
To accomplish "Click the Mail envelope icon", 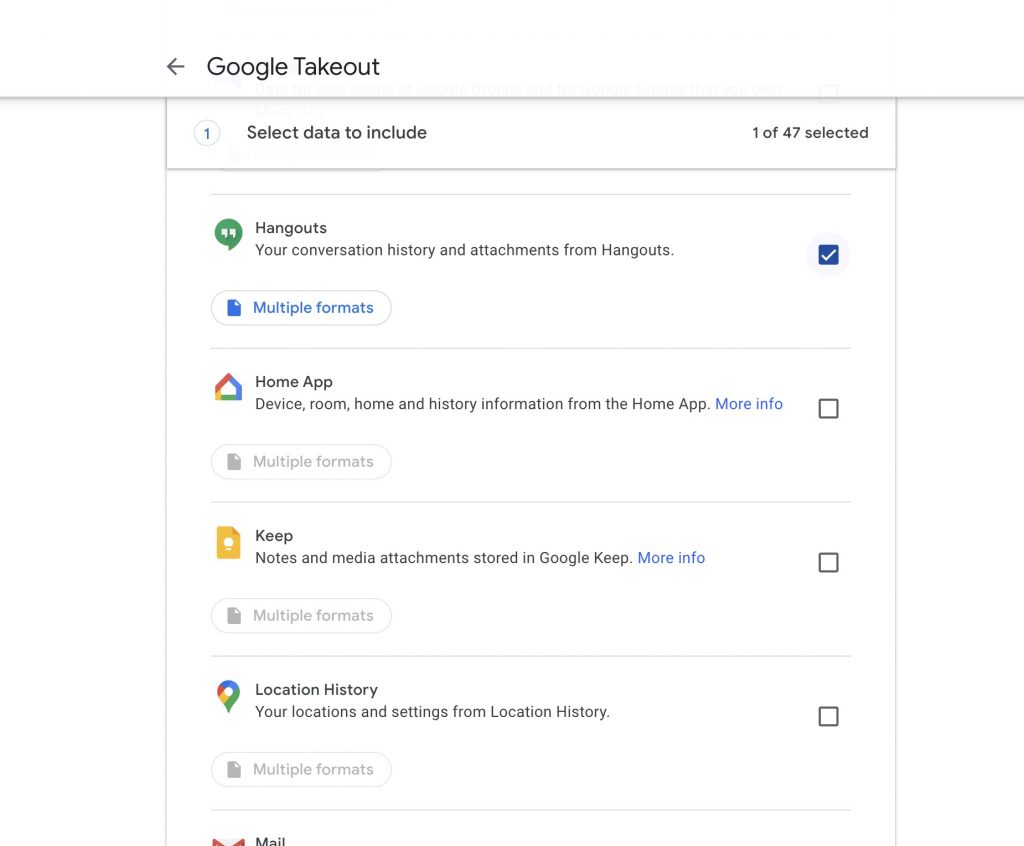I will 228,841.
